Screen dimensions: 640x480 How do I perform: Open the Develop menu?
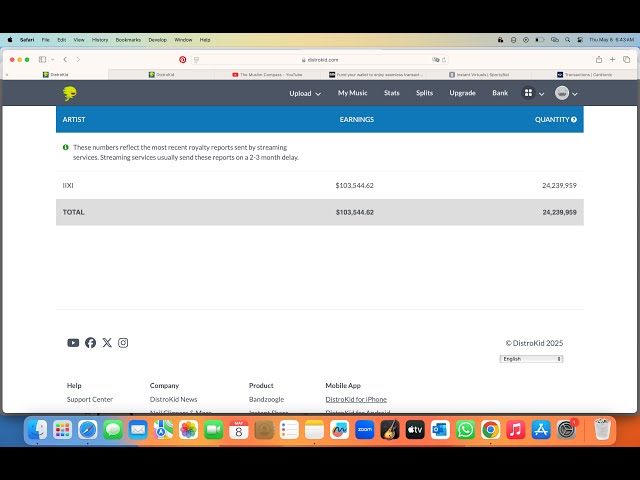coord(158,40)
